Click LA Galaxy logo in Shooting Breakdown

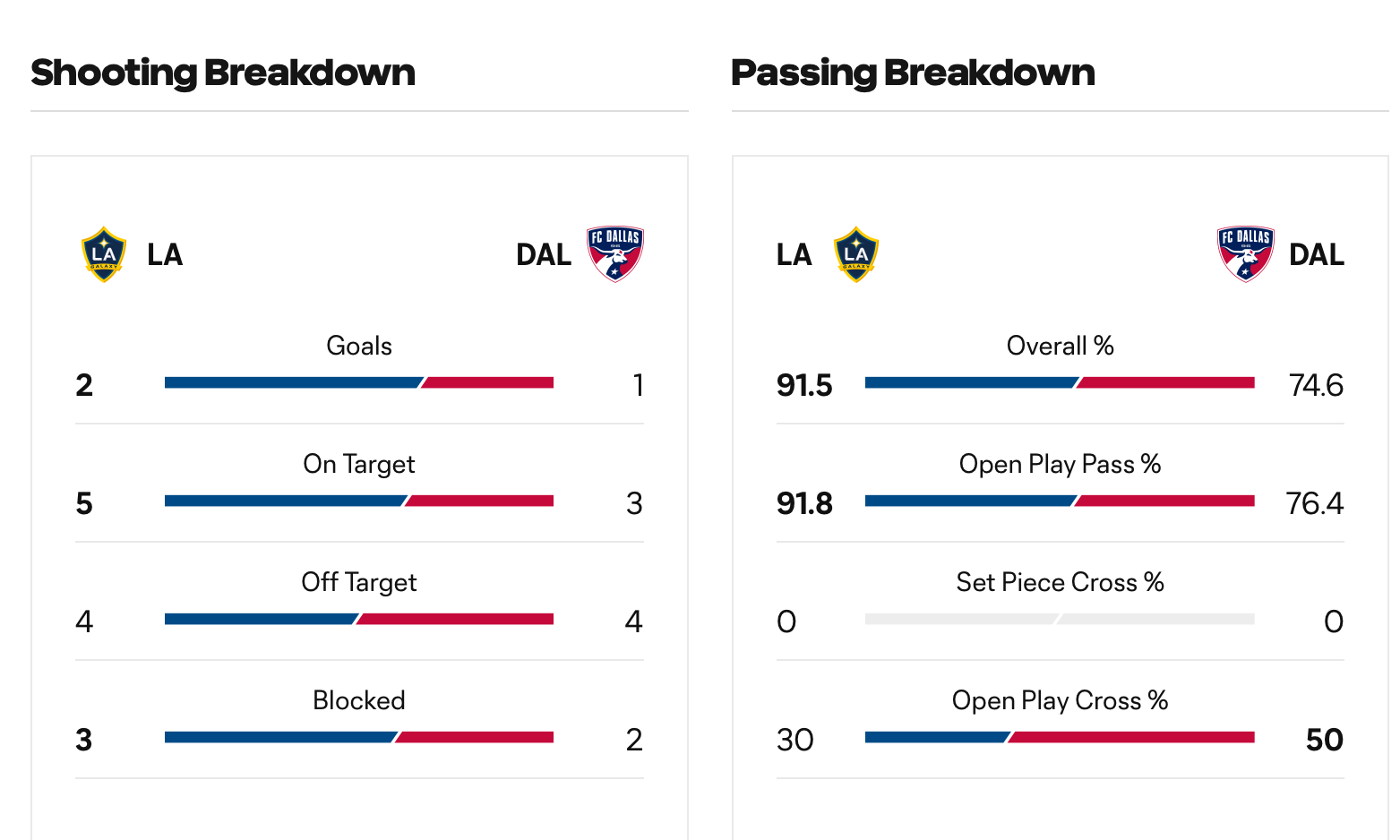[104, 254]
